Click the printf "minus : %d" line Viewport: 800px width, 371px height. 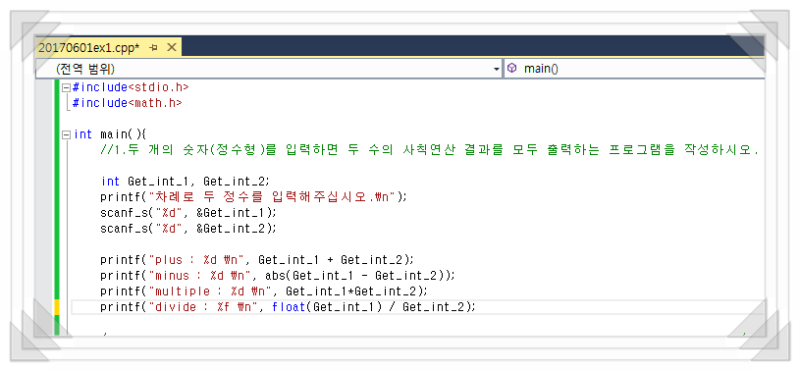(x=278, y=276)
